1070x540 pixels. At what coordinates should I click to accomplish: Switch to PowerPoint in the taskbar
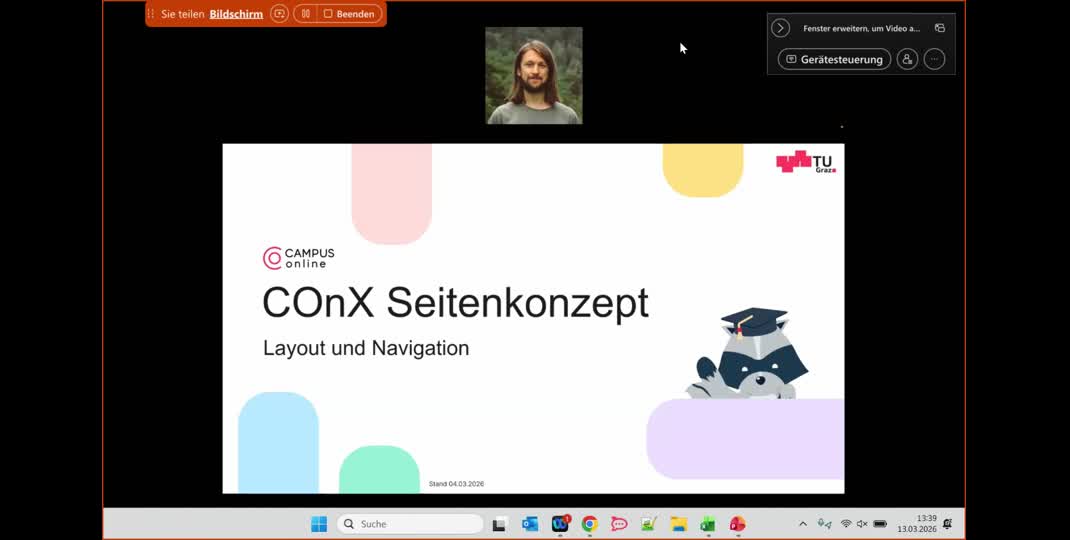(737, 524)
